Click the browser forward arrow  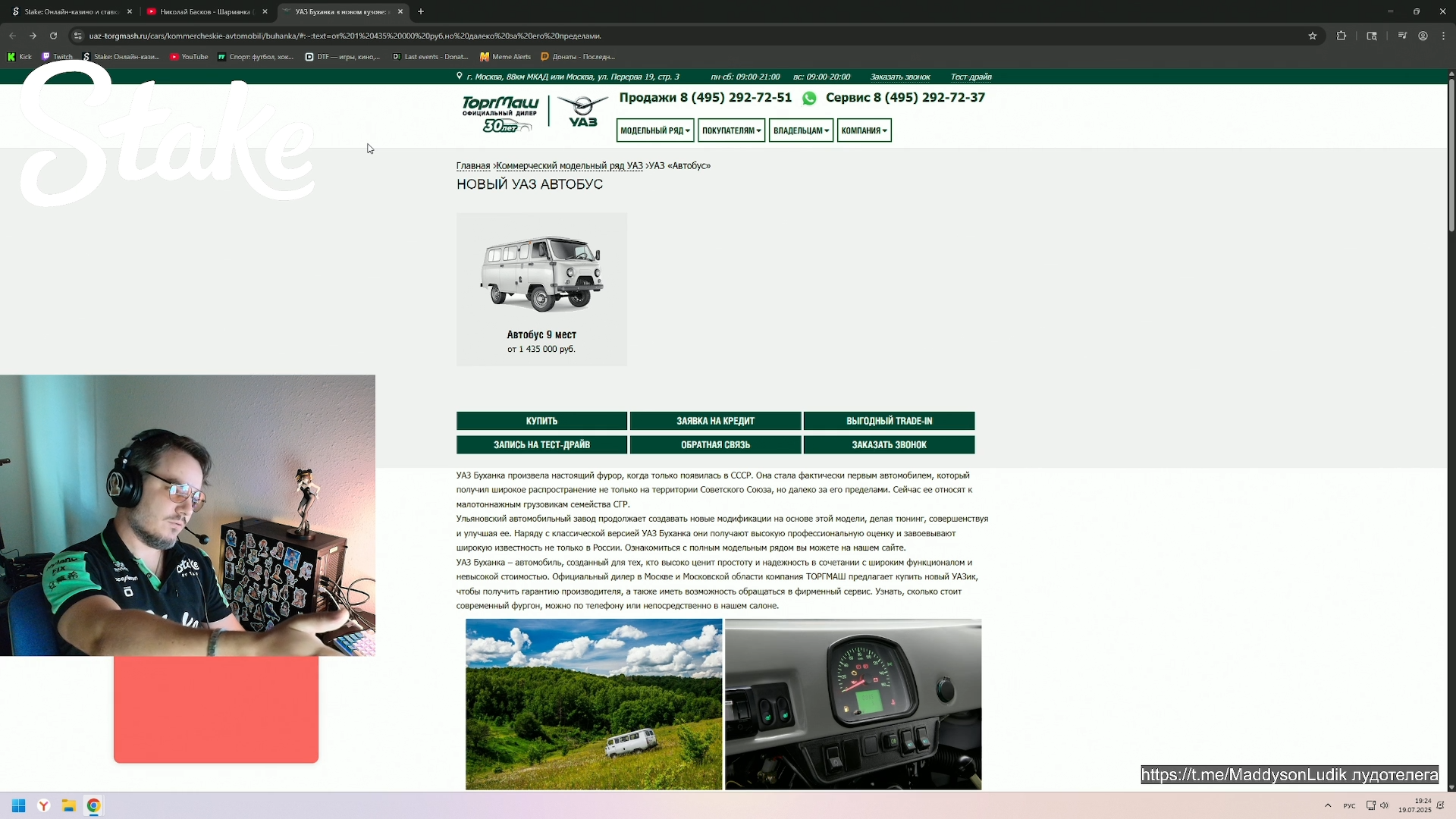click(33, 36)
